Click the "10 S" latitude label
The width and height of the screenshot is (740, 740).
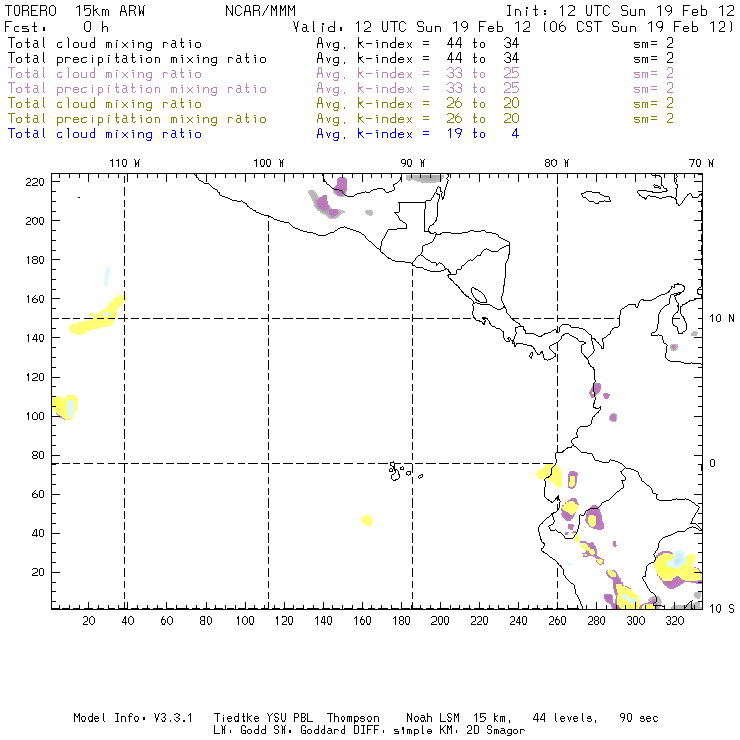(722, 609)
